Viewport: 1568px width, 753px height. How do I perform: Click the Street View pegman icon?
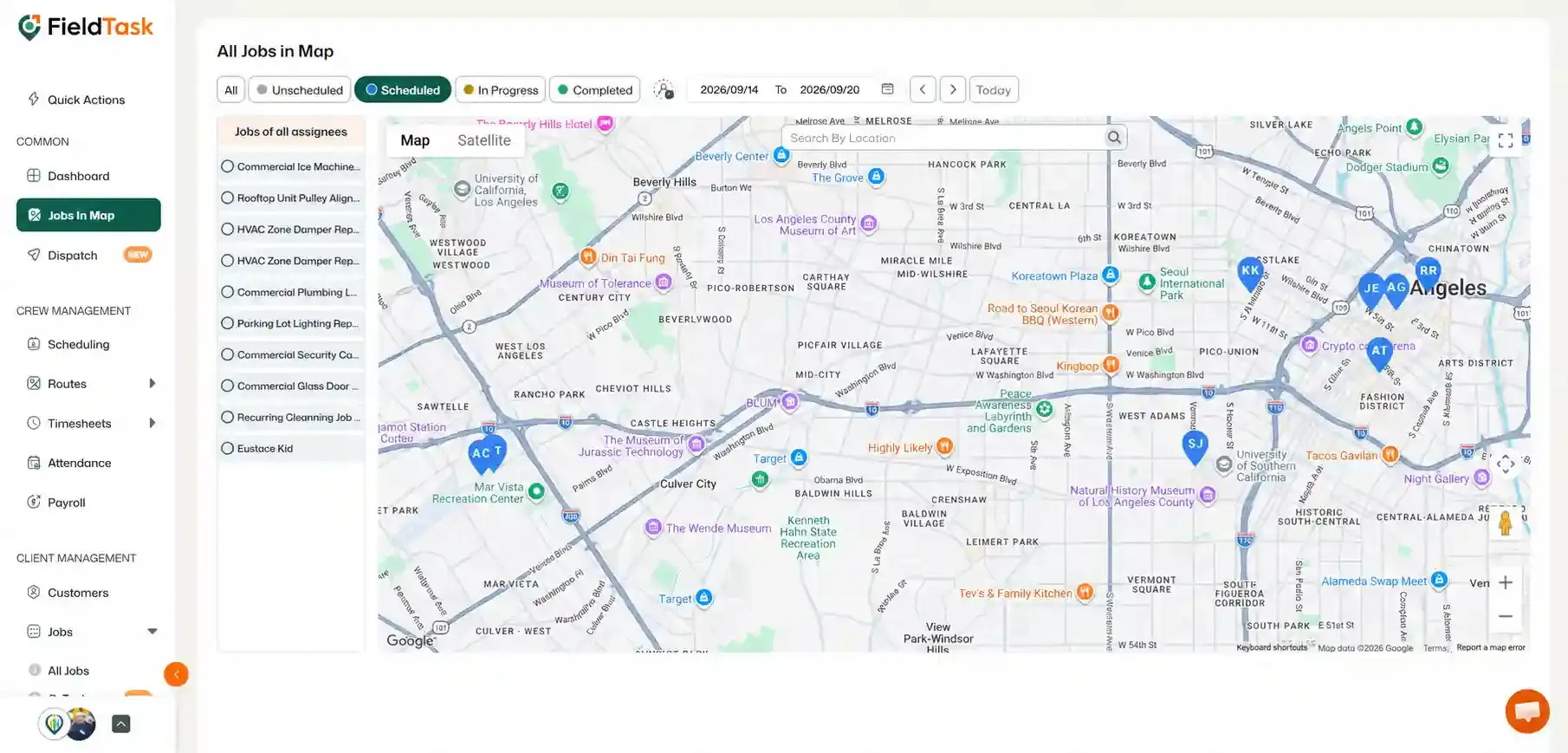(1506, 523)
